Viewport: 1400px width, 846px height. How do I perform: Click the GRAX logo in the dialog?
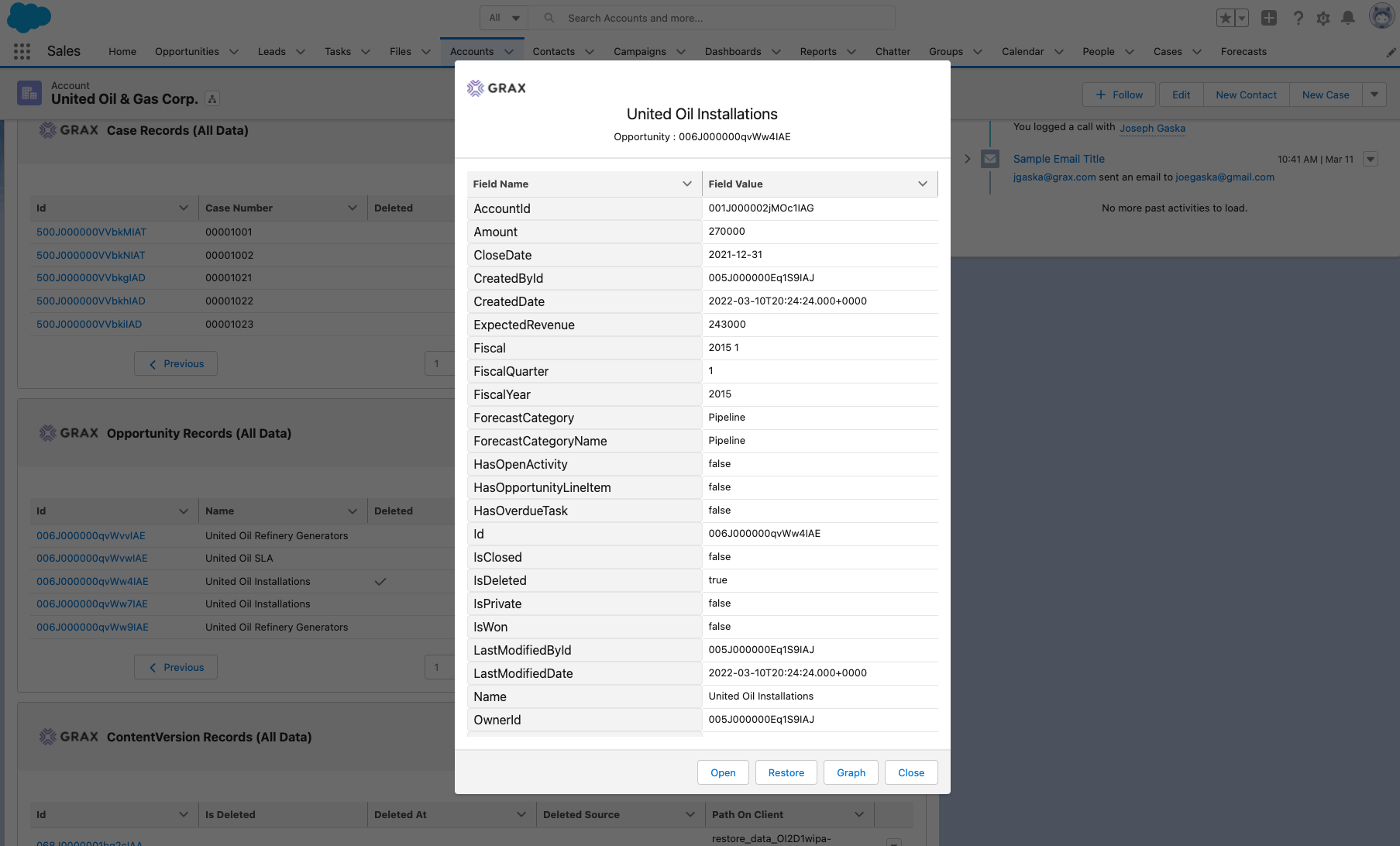497,88
